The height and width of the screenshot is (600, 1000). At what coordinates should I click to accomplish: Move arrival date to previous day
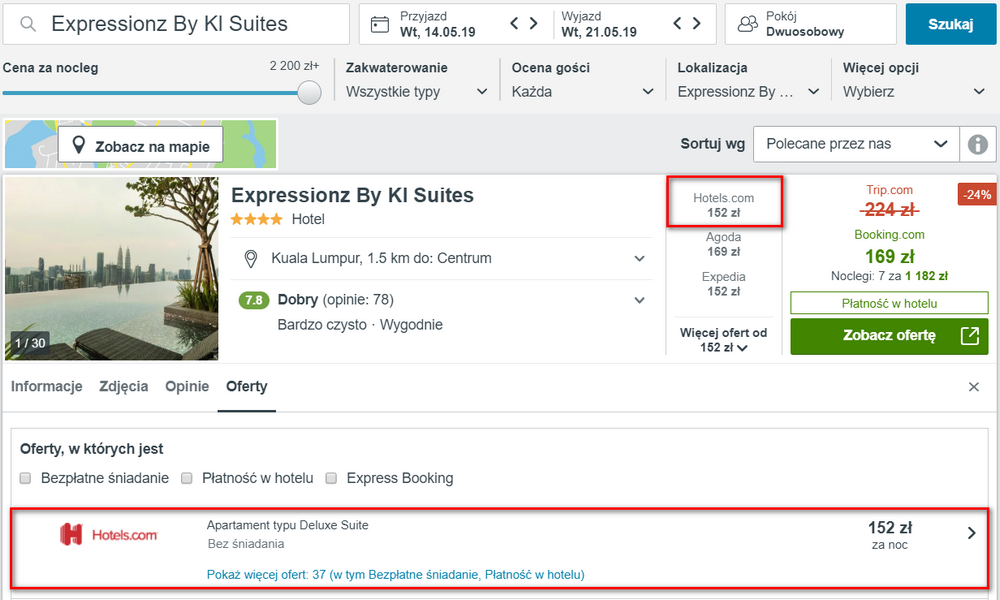pyautogui.click(x=514, y=24)
